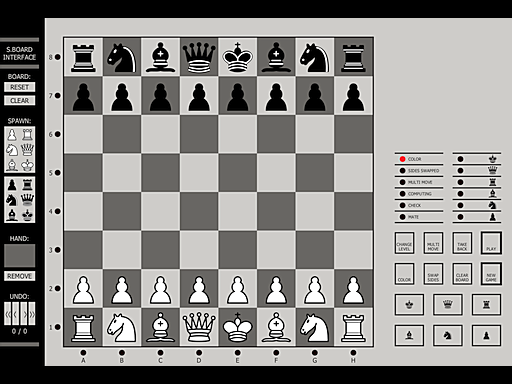Spawn a white queen piece

[x=27, y=150]
